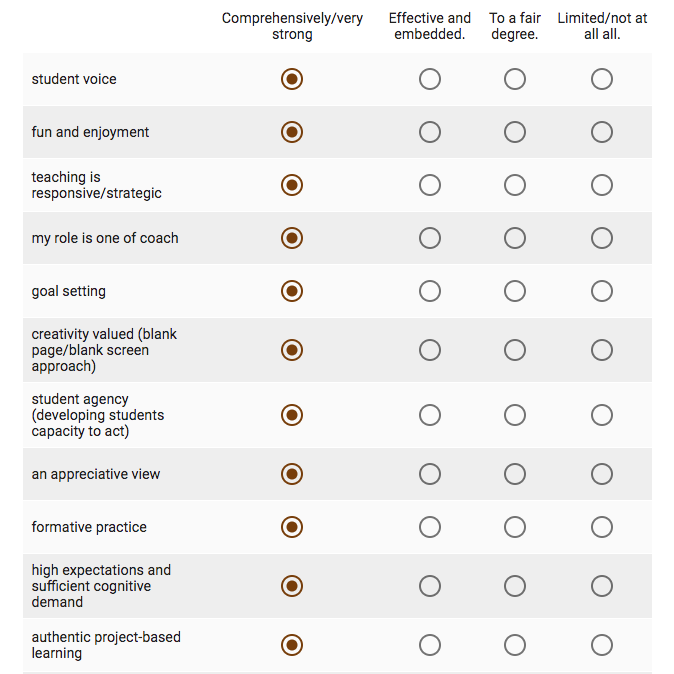Select 'Effective and embedded' for an appreciative view
The height and width of the screenshot is (674, 674).
click(430, 474)
